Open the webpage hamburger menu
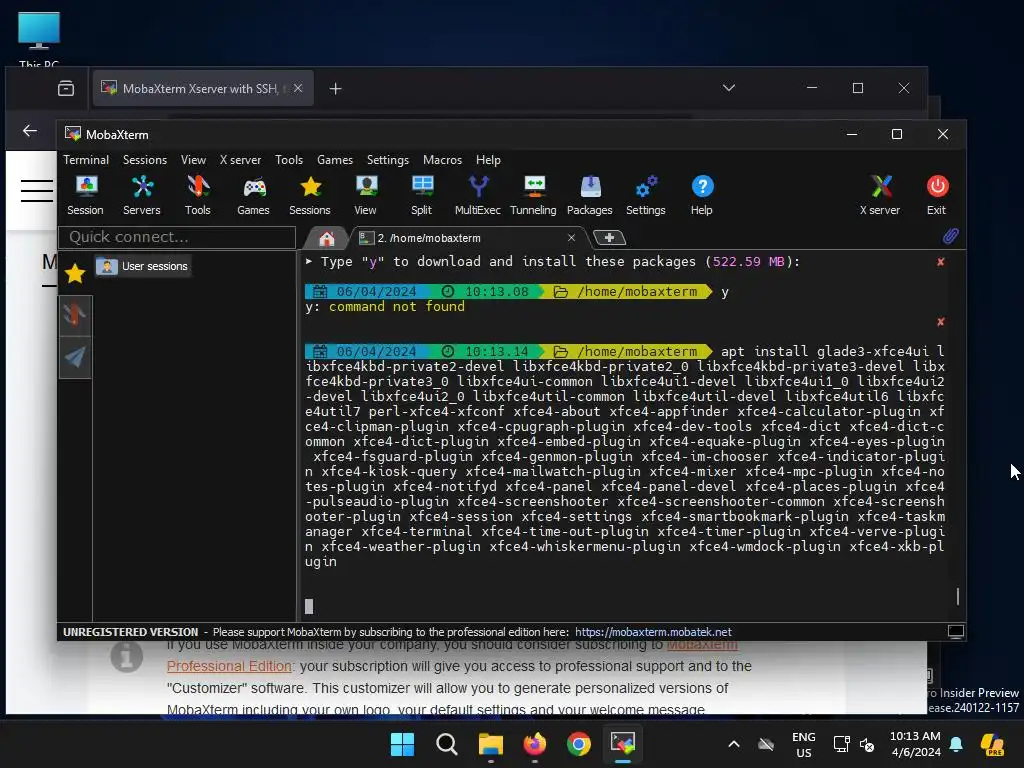 [37, 191]
